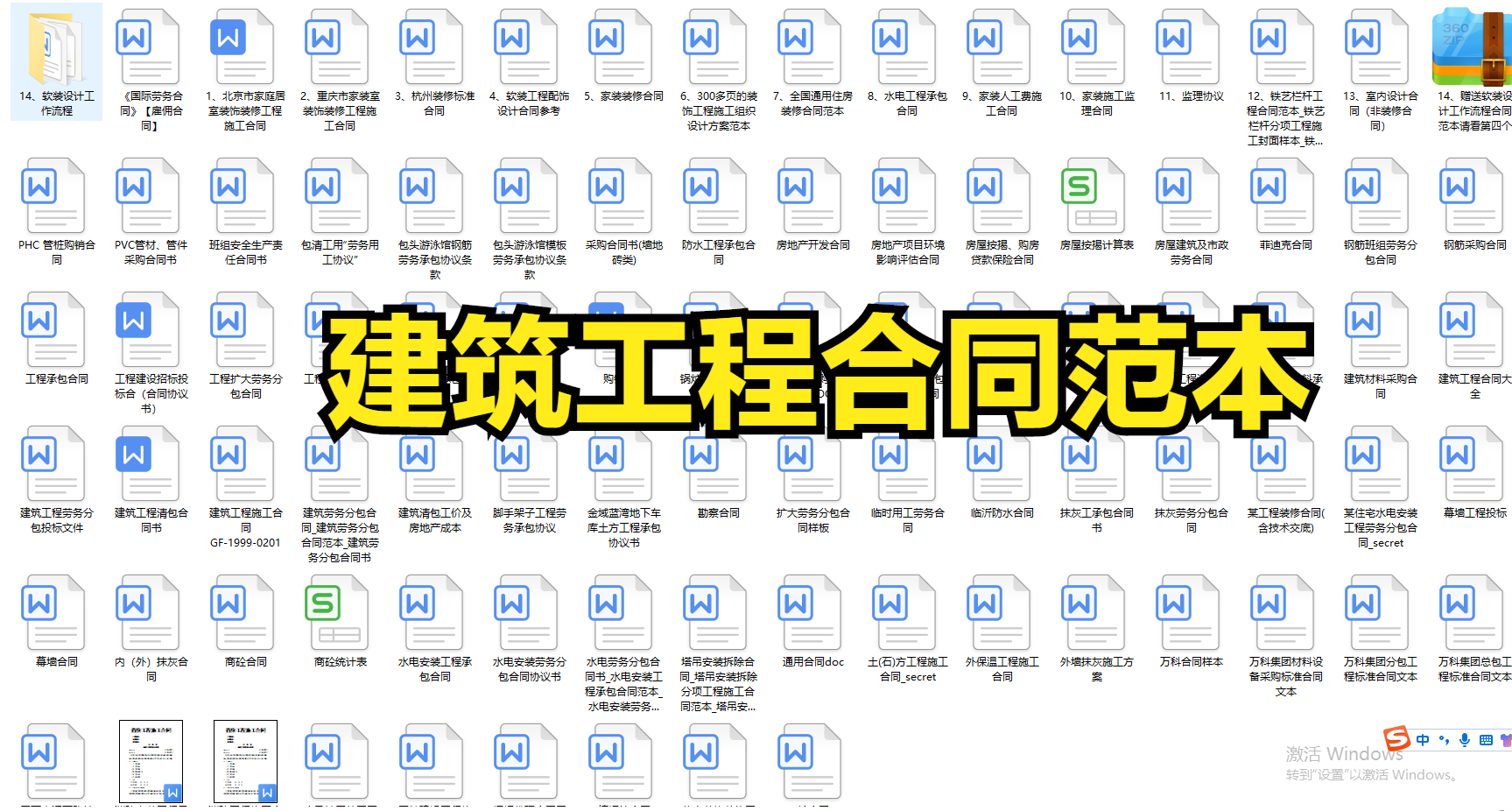Select the label "外墙抹灰施工方案"
Image resolution: width=1512 pixels, height=811 pixels.
click(1097, 669)
